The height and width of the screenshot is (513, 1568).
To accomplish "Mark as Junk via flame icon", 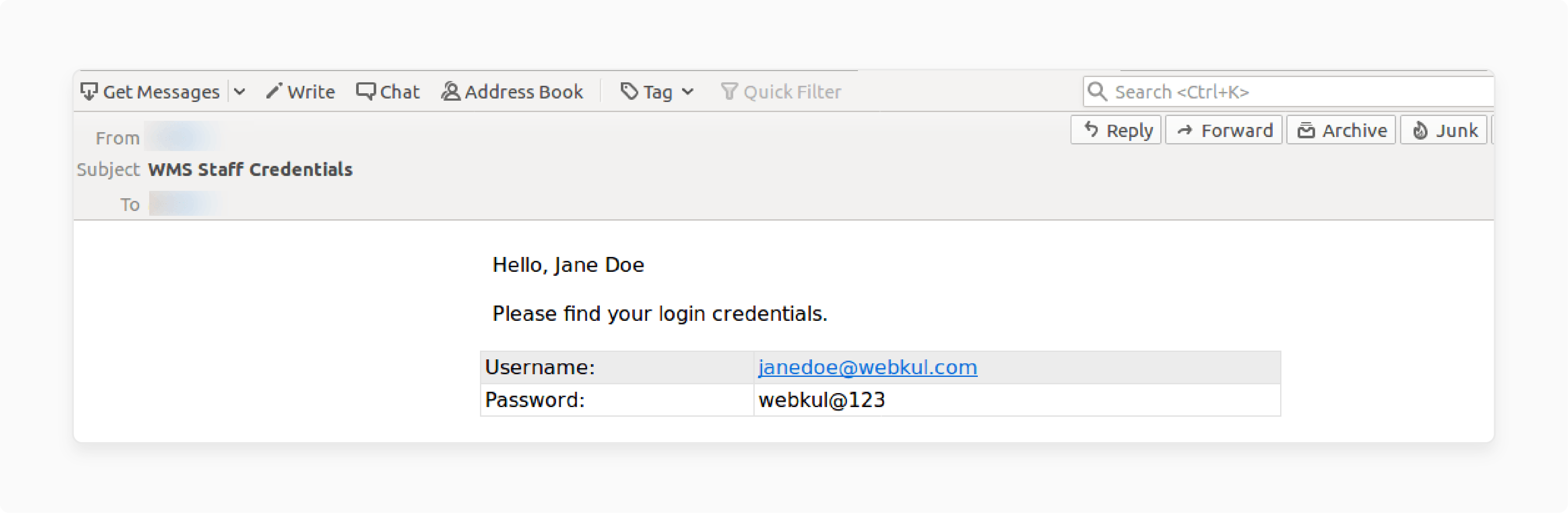I will coord(1420,130).
